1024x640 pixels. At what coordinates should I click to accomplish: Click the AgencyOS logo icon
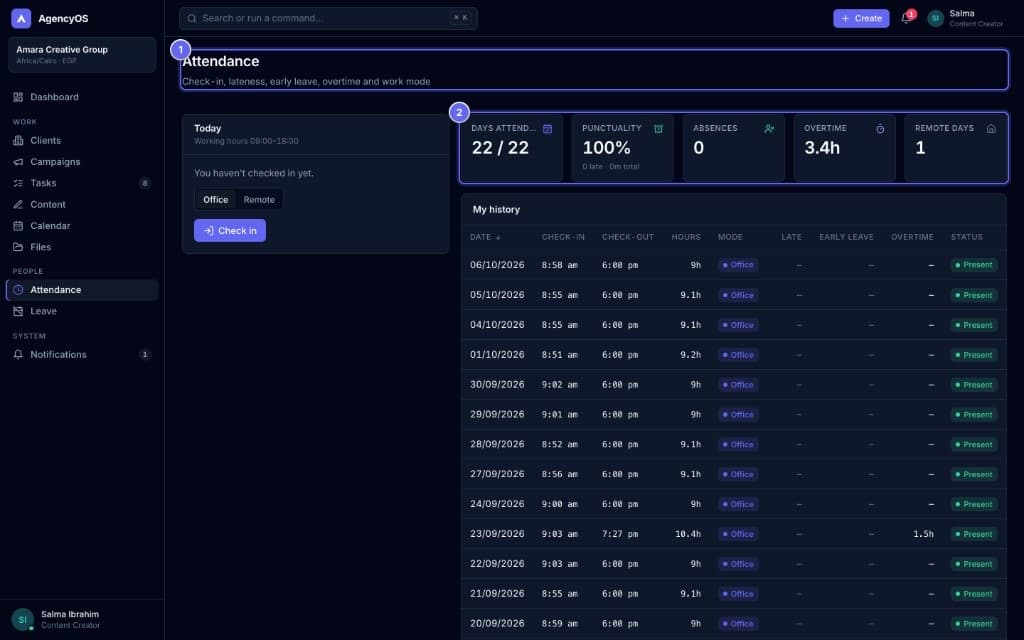tap(21, 18)
